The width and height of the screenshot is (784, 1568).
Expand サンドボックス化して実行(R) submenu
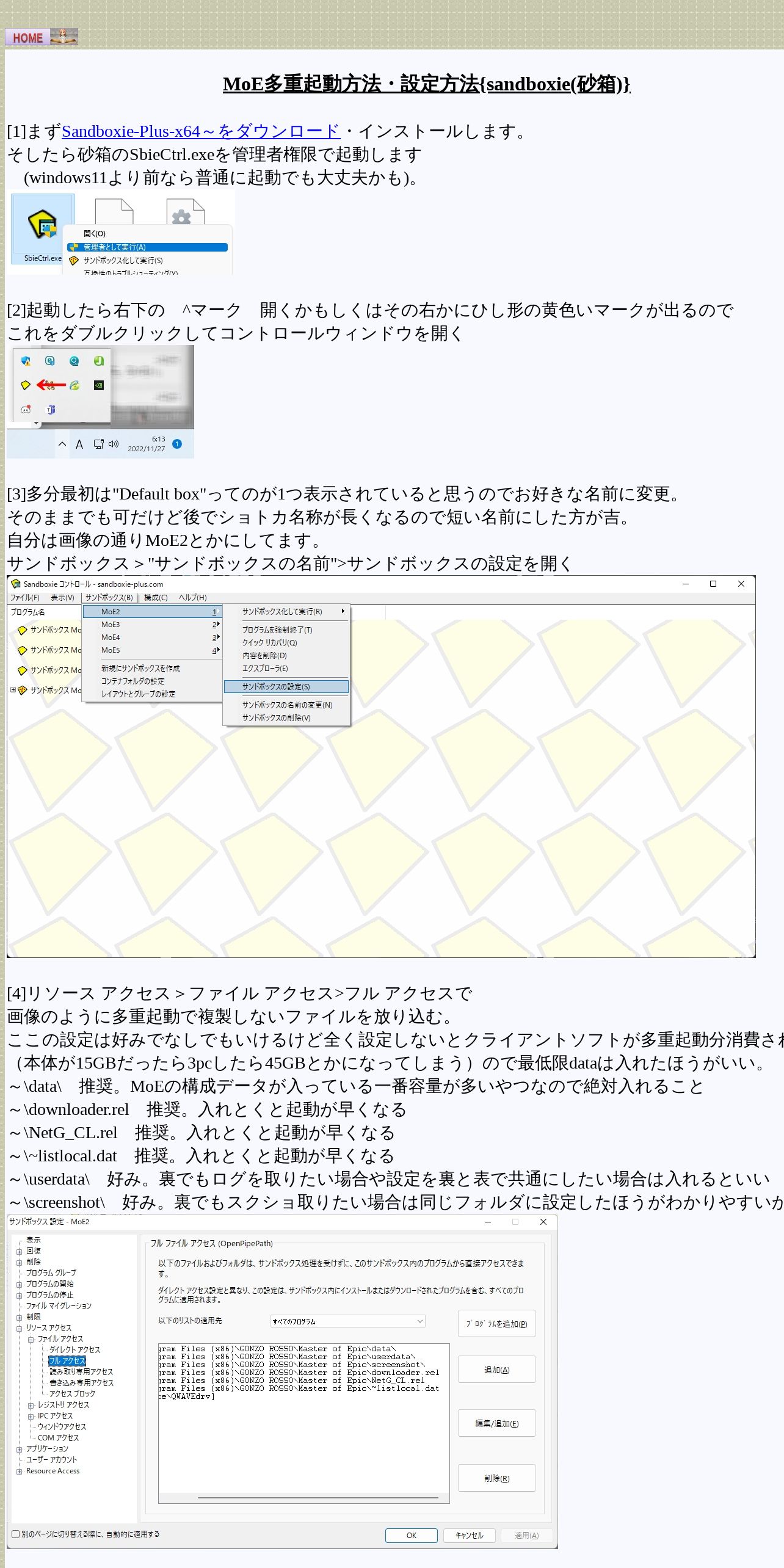pos(286,611)
